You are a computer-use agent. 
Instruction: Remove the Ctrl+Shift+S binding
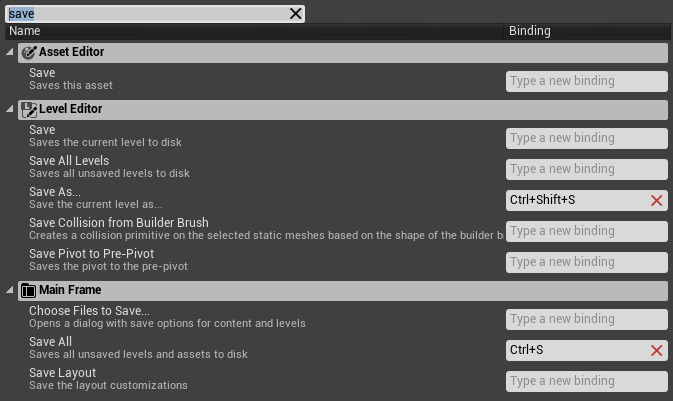(x=657, y=201)
